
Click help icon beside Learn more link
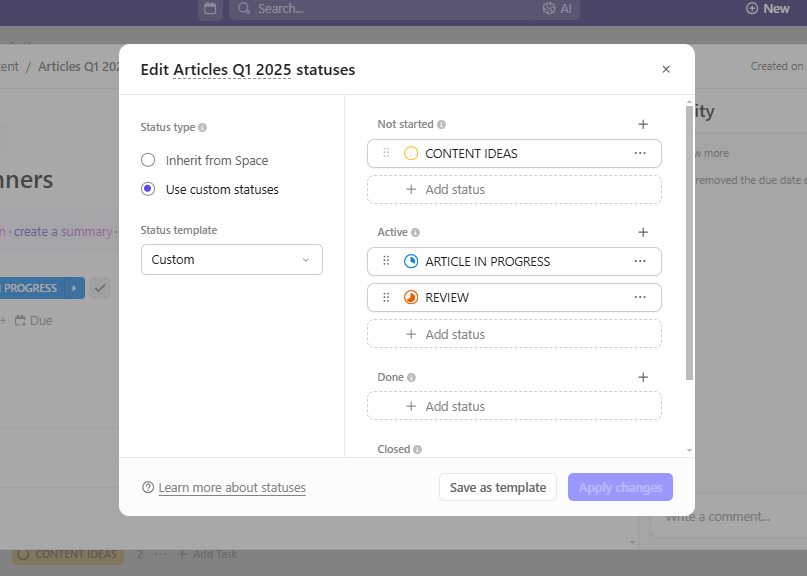(148, 487)
